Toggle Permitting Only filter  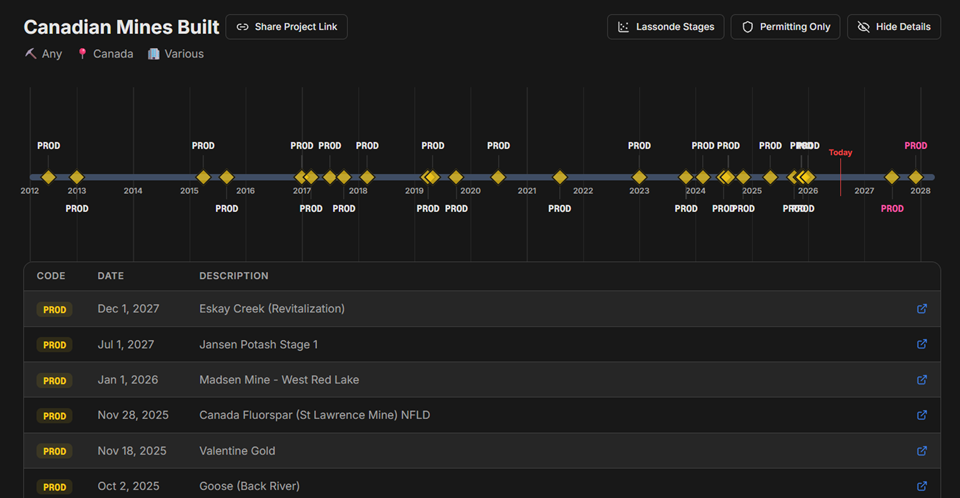coord(786,27)
